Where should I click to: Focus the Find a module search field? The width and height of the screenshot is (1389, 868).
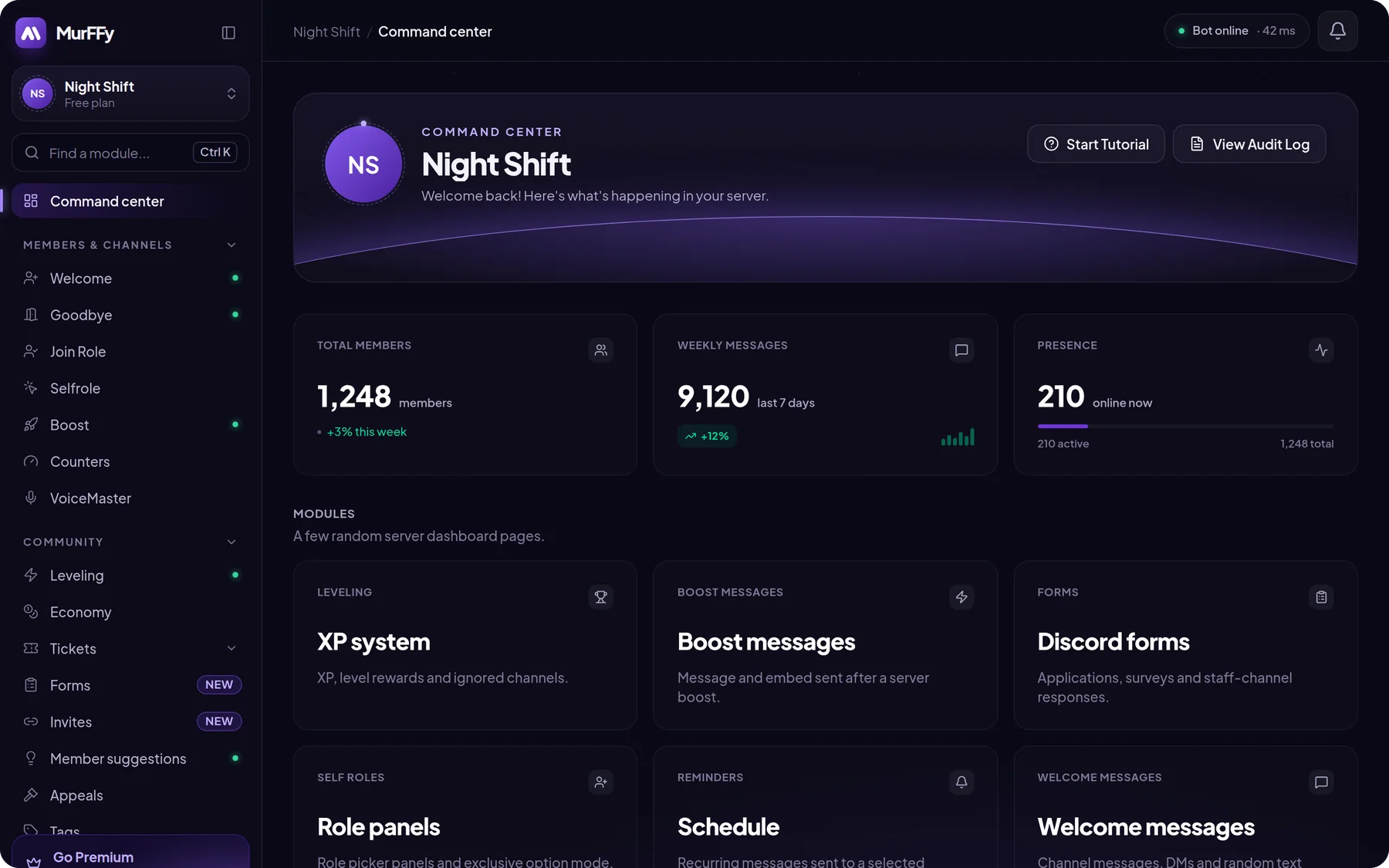coord(130,153)
